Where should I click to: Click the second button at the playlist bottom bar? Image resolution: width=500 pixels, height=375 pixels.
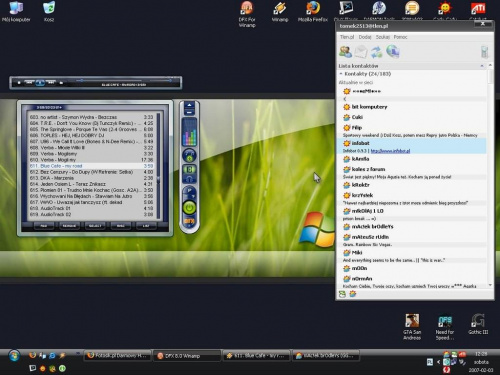[x=70, y=226]
